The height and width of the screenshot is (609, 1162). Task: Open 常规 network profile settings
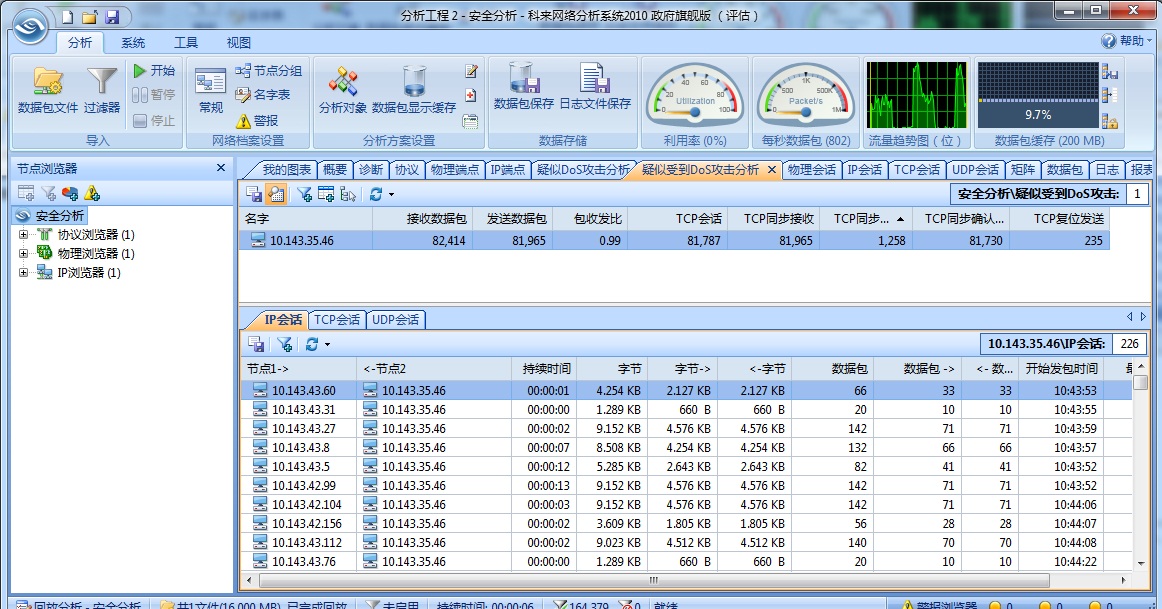(210, 90)
